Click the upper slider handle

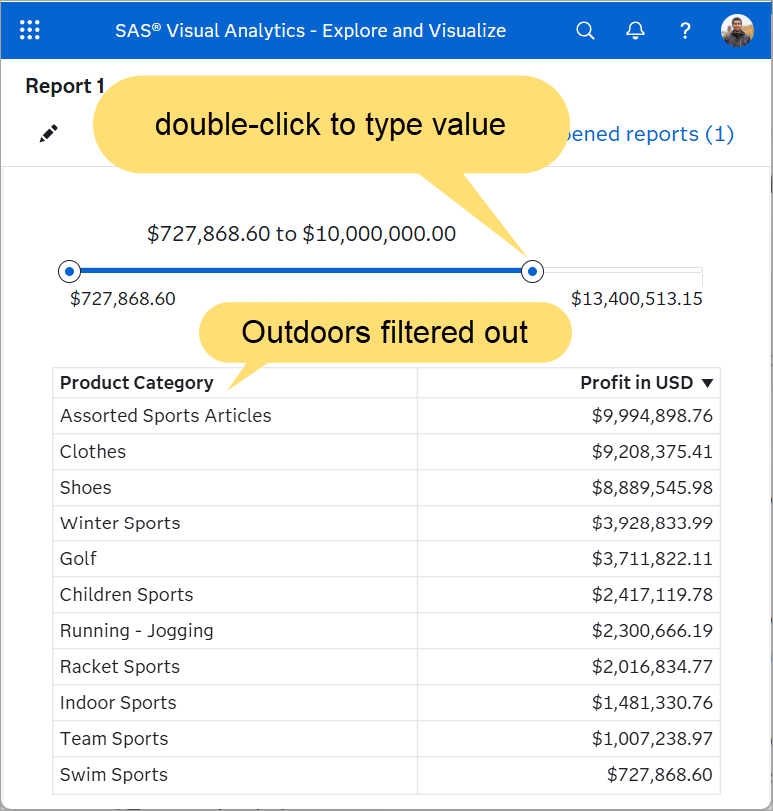point(532,271)
